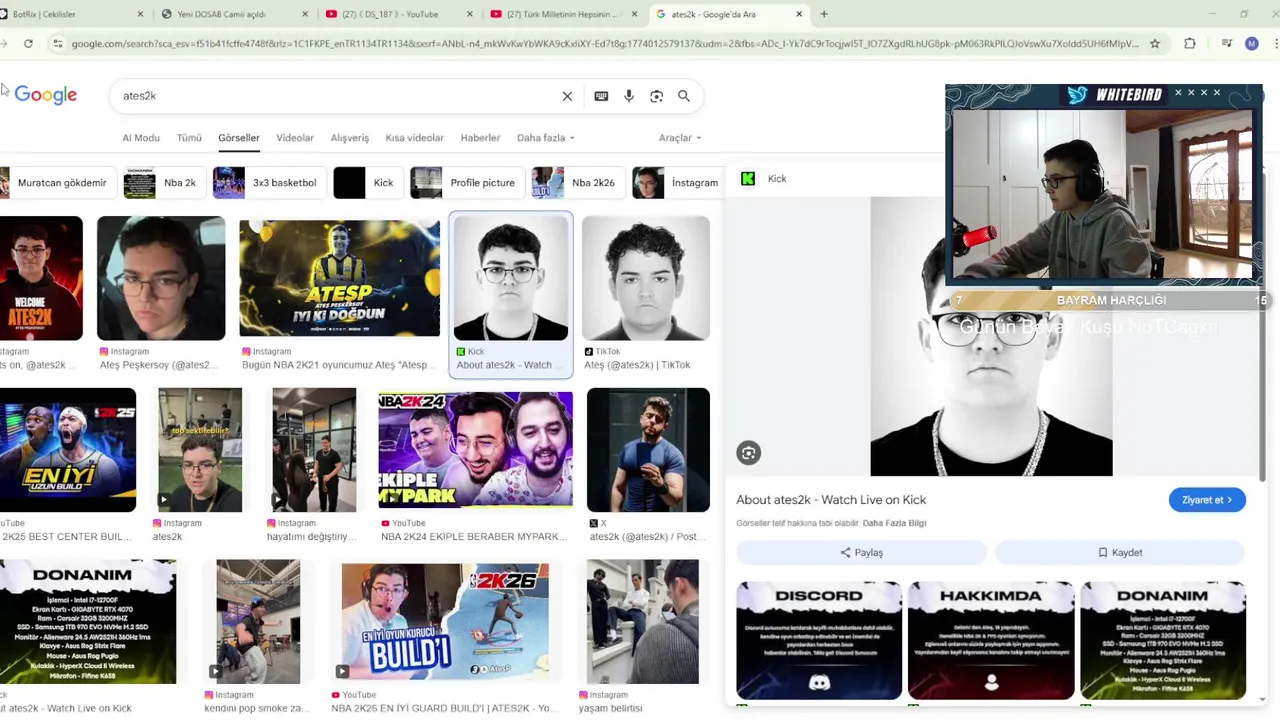Viewport: 1280px width, 720px height.
Task: Open hayatımı değiştiriy Instagram thumbnail
Action: pyautogui.click(x=314, y=450)
